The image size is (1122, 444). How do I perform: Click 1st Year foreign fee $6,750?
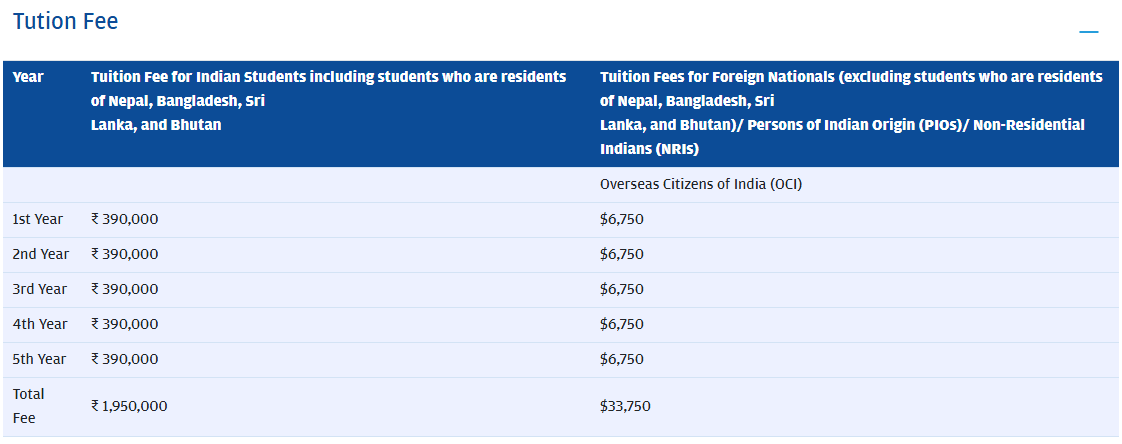(x=622, y=219)
